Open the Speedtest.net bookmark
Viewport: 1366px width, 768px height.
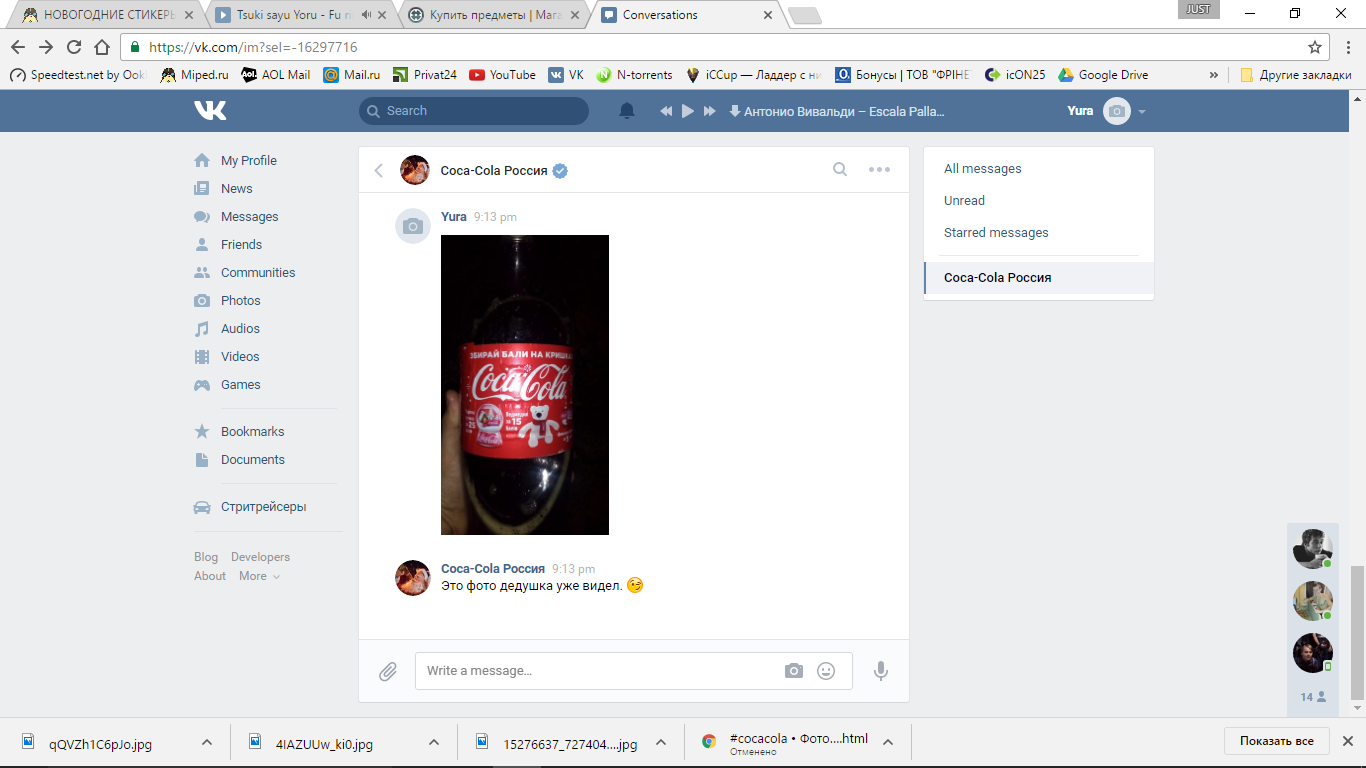coord(78,75)
